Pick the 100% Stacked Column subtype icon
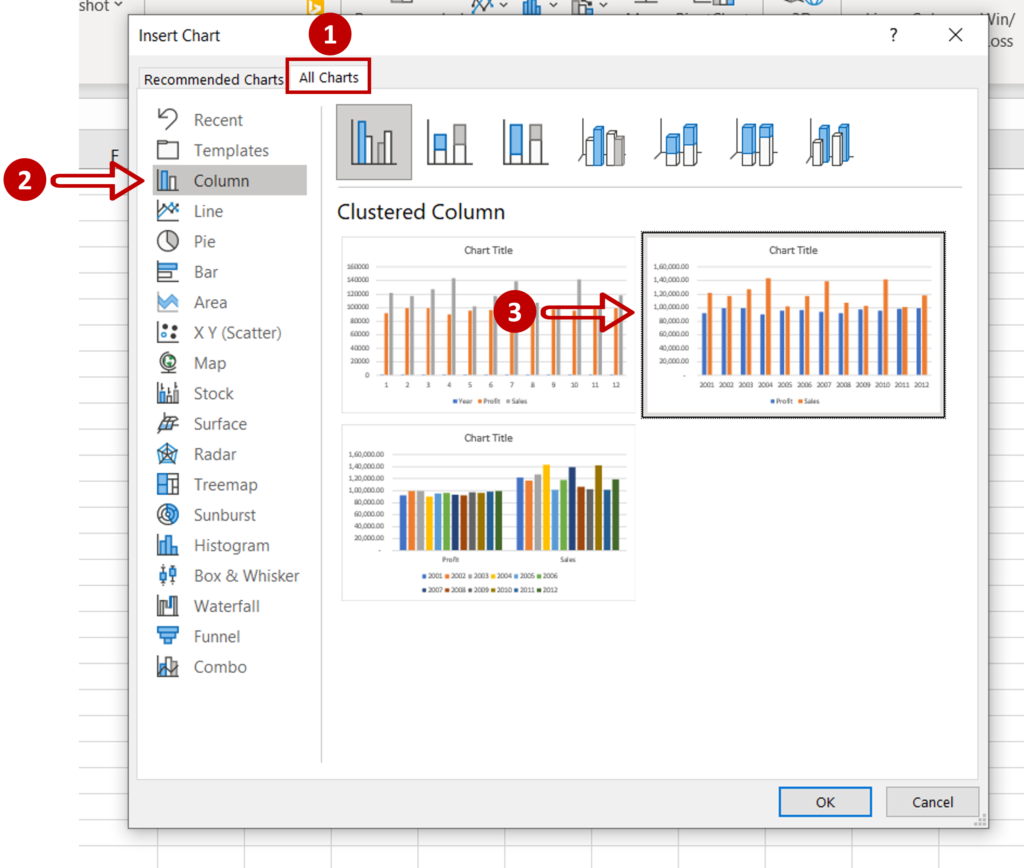Screen dimensions: 1024x868 [525, 142]
